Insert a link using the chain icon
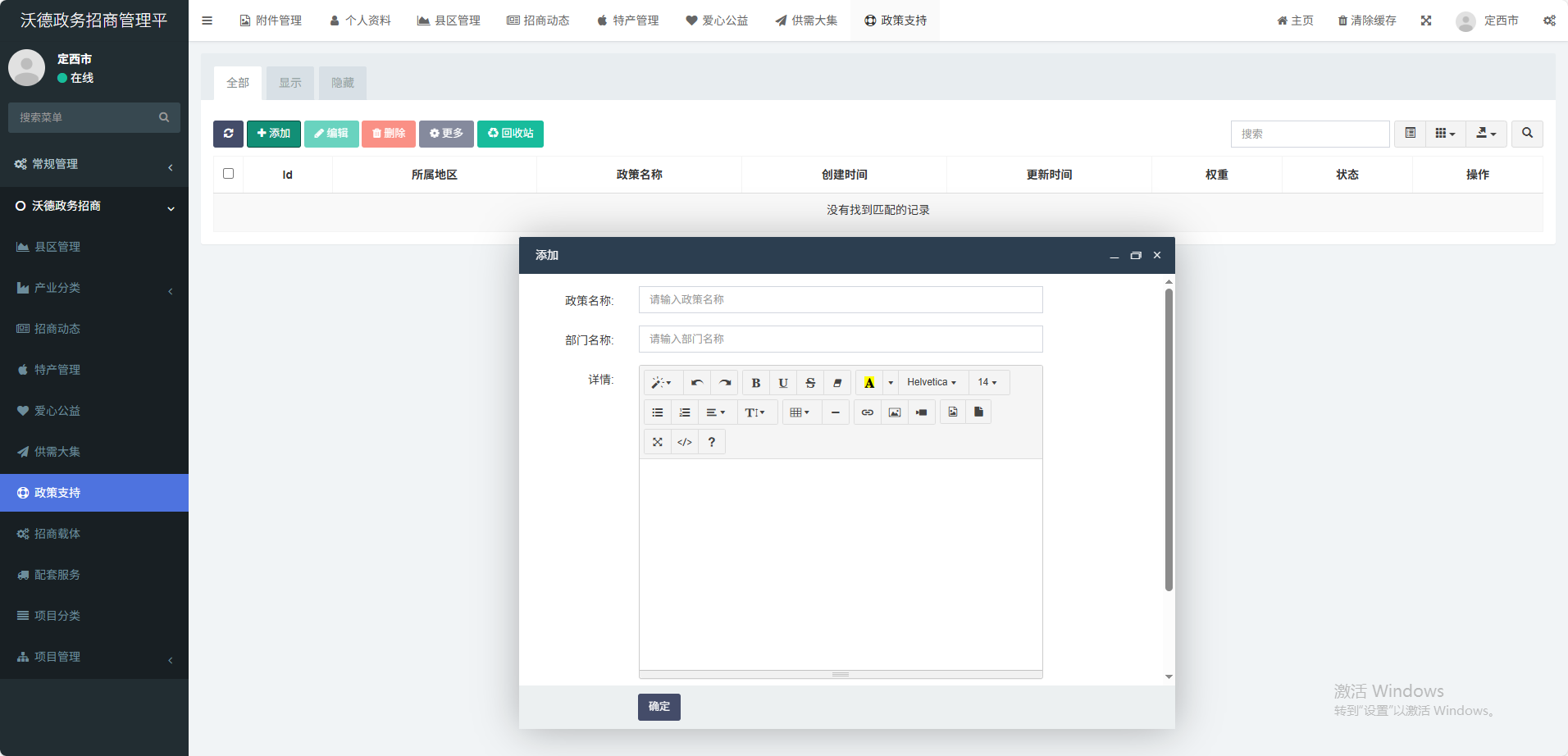The image size is (1568, 756). point(867,412)
